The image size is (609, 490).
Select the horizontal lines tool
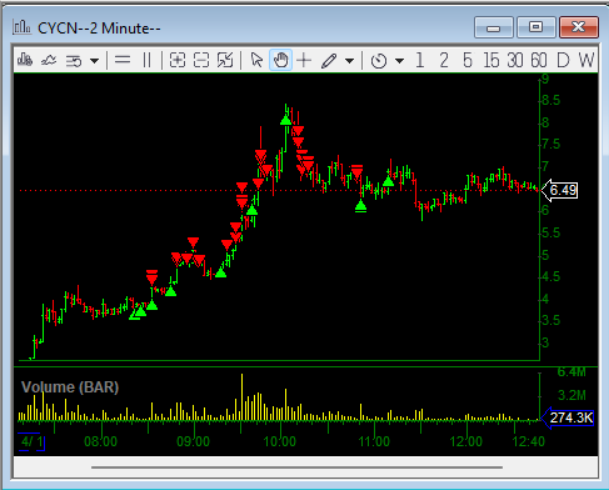[x=122, y=60]
